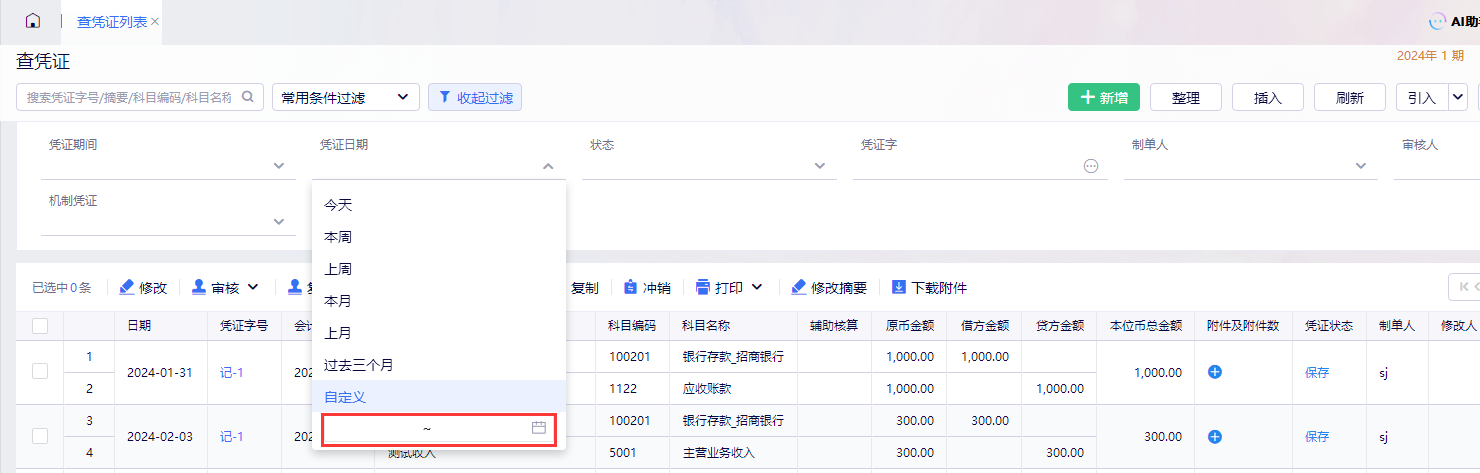This screenshot has height=473, width=1480.
Task: Click the 下载附件 download icon
Action: (x=898, y=288)
